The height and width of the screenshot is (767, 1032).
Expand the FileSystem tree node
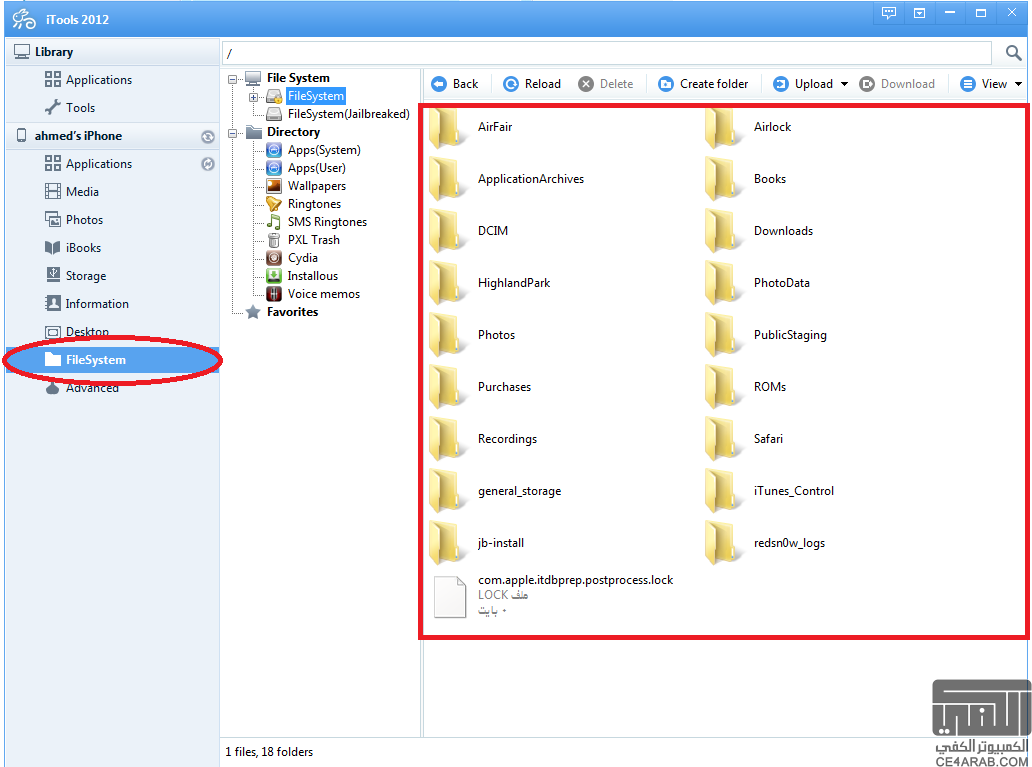[253, 97]
